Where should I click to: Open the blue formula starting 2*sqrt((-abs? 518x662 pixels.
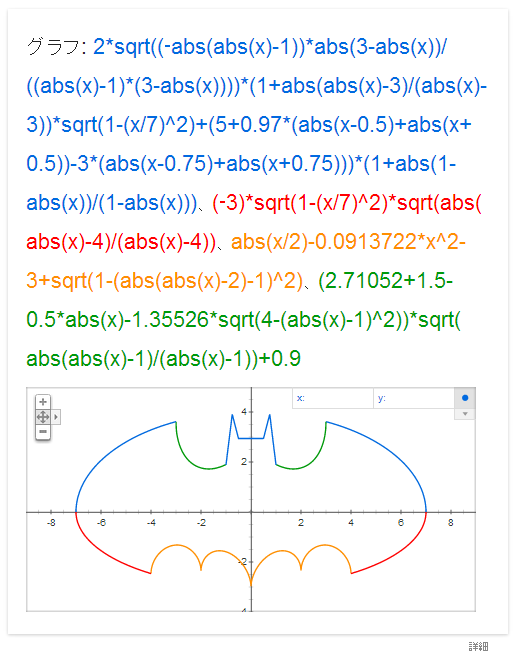[258, 124]
